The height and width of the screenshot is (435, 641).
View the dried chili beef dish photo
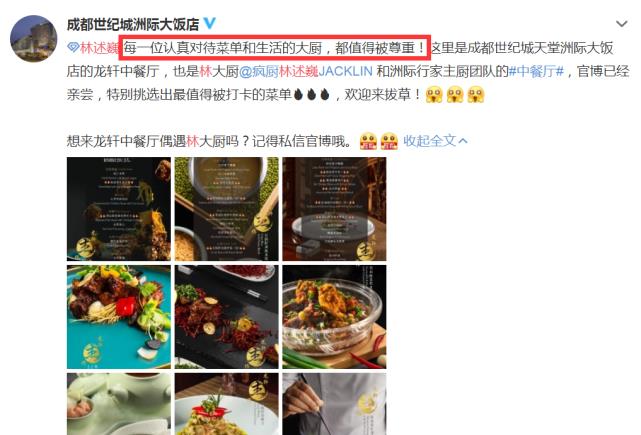click(x=226, y=317)
